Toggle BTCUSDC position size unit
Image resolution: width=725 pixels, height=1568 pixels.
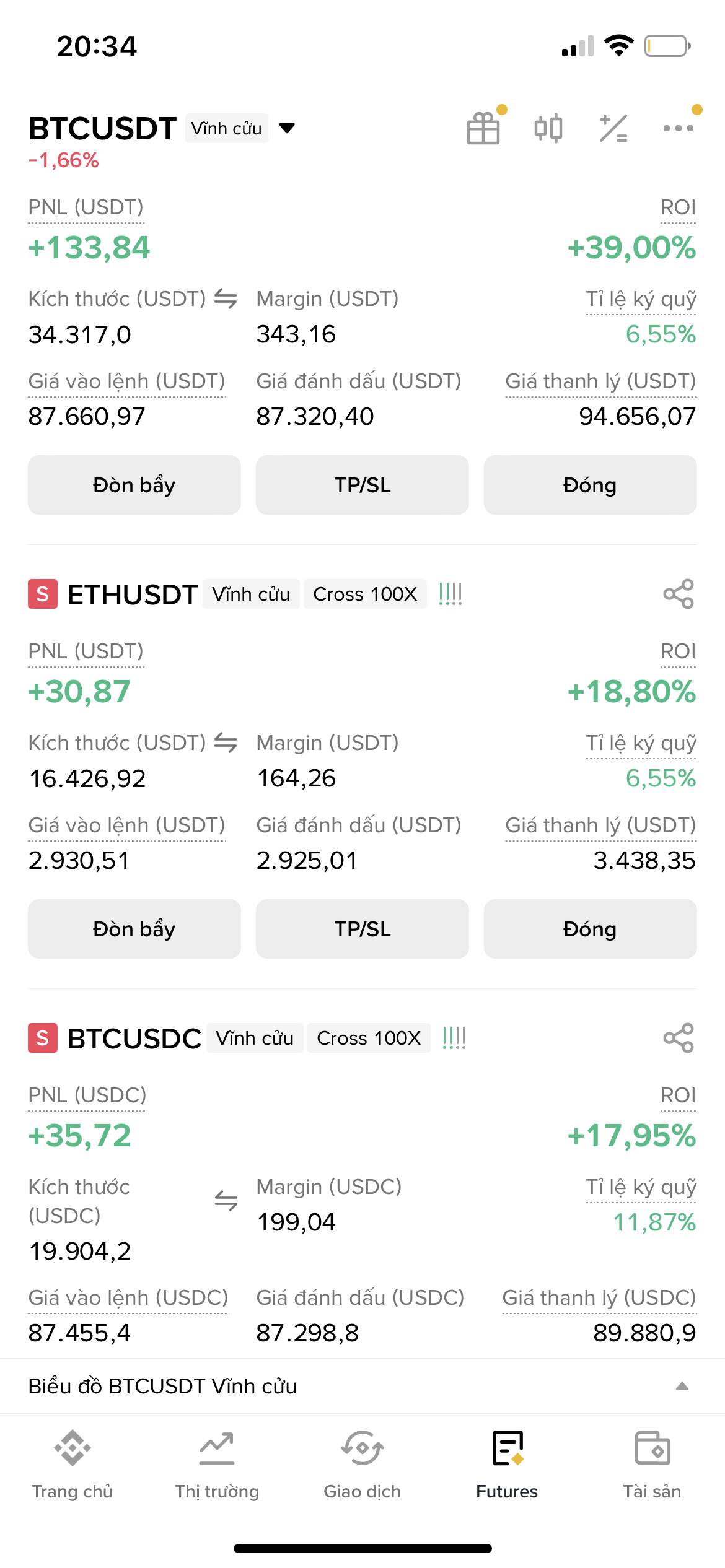(x=226, y=1201)
